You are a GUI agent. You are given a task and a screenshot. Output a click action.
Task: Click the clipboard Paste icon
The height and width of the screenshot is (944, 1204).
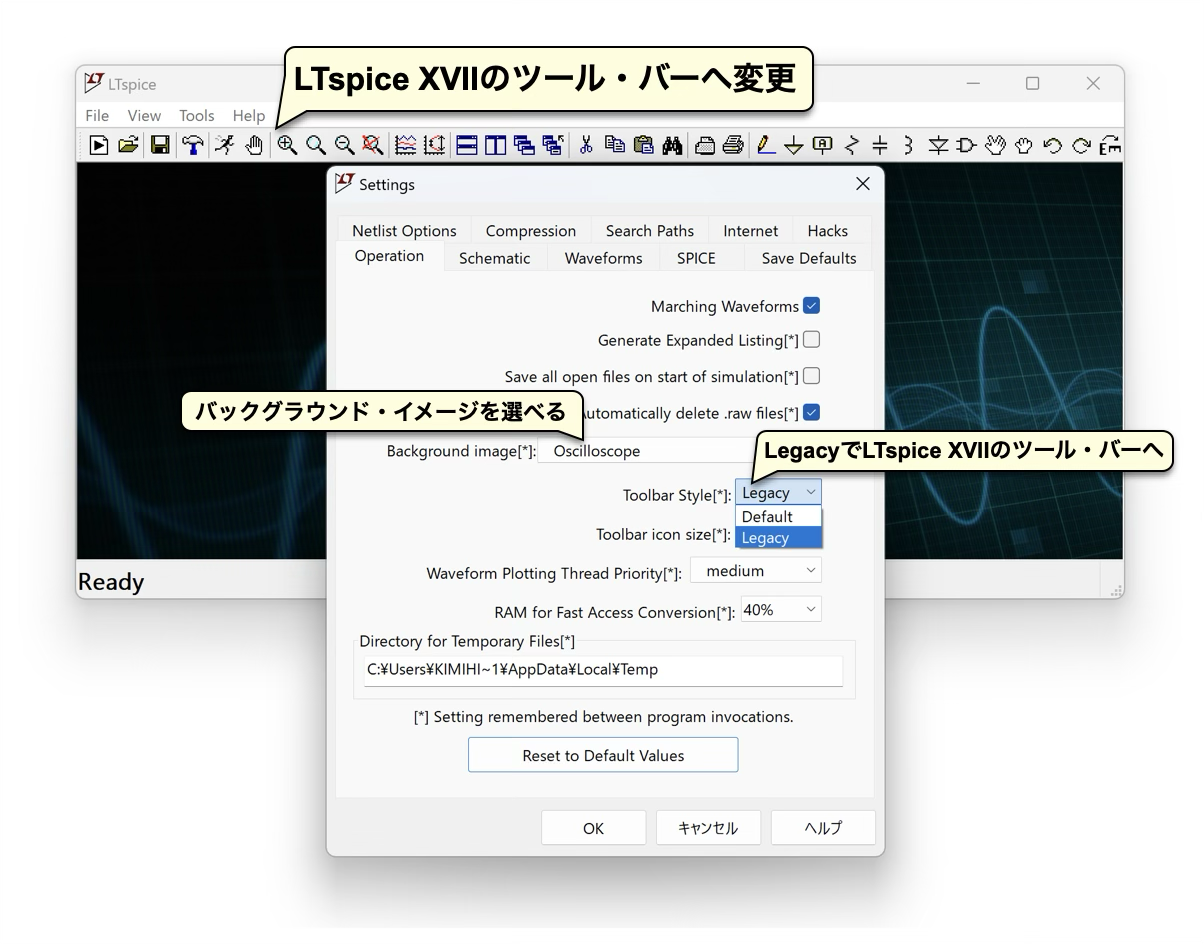pyautogui.click(x=644, y=145)
